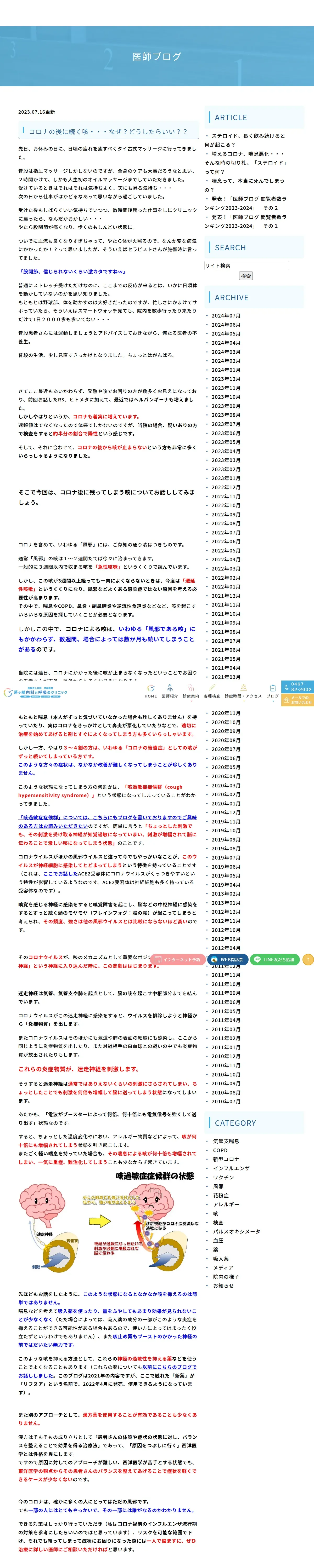
Task: Open archive 2020年11月
Action: point(226,713)
